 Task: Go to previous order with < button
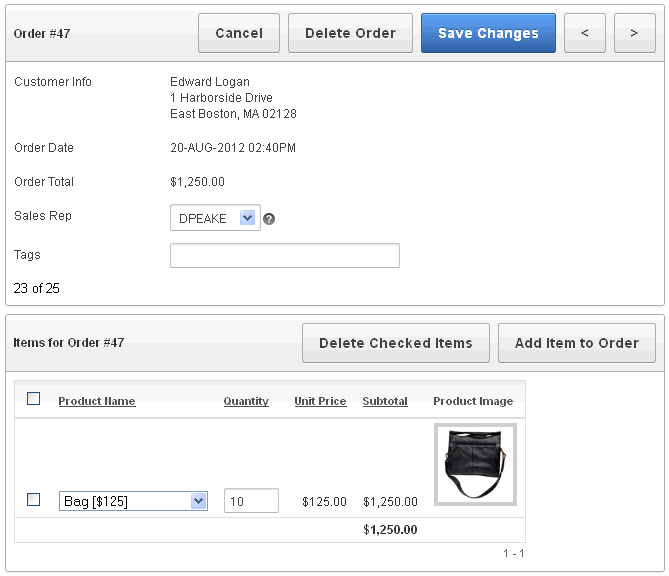[x=585, y=33]
